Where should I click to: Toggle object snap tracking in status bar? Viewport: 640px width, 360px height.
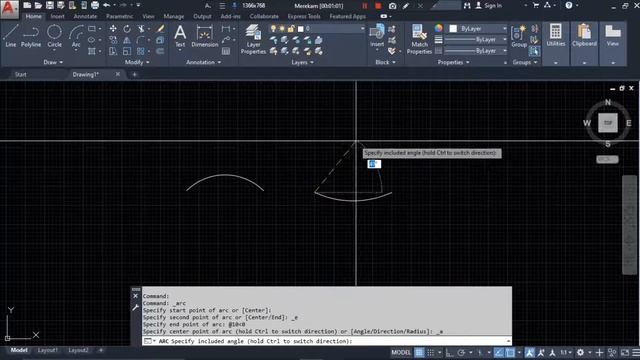point(498,352)
